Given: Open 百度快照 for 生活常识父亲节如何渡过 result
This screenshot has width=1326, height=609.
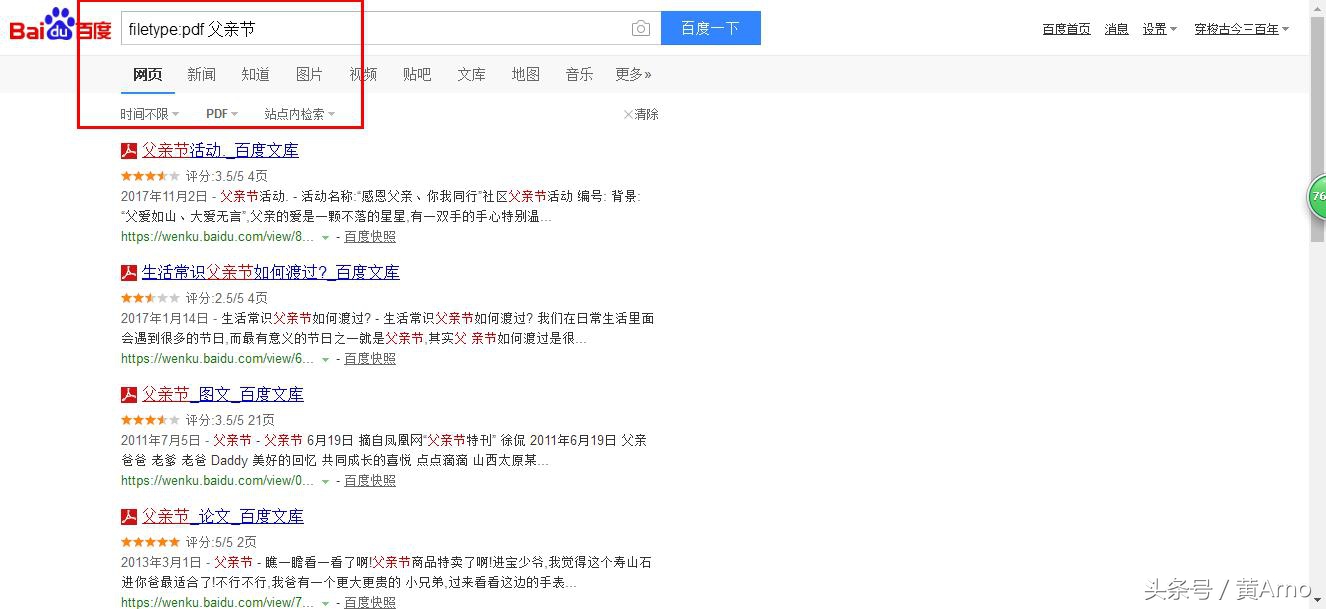Looking at the screenshot, I should (x=370, y=359).
